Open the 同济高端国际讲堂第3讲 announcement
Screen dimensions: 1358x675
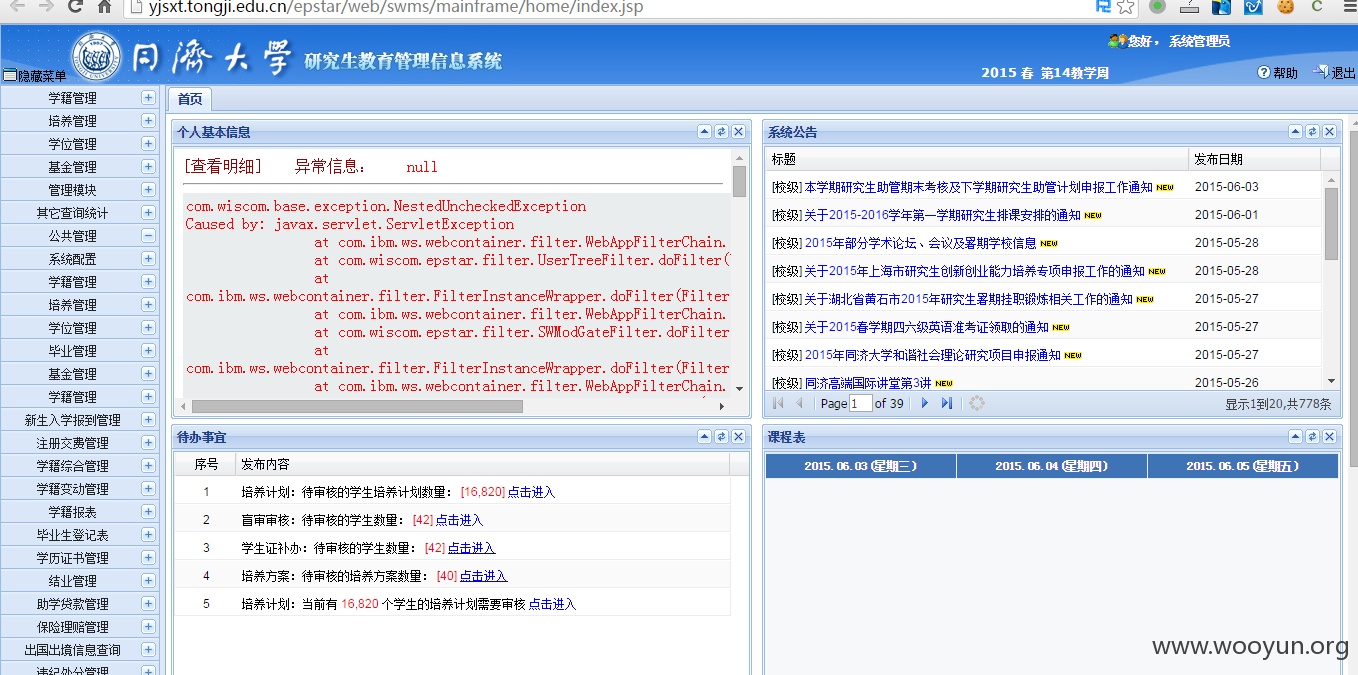pos(868,383)
